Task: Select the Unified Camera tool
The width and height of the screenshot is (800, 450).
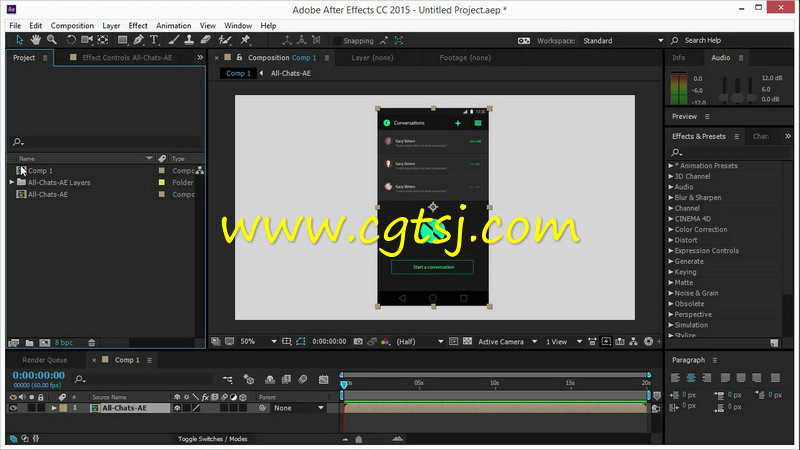Action: [87, 40]
